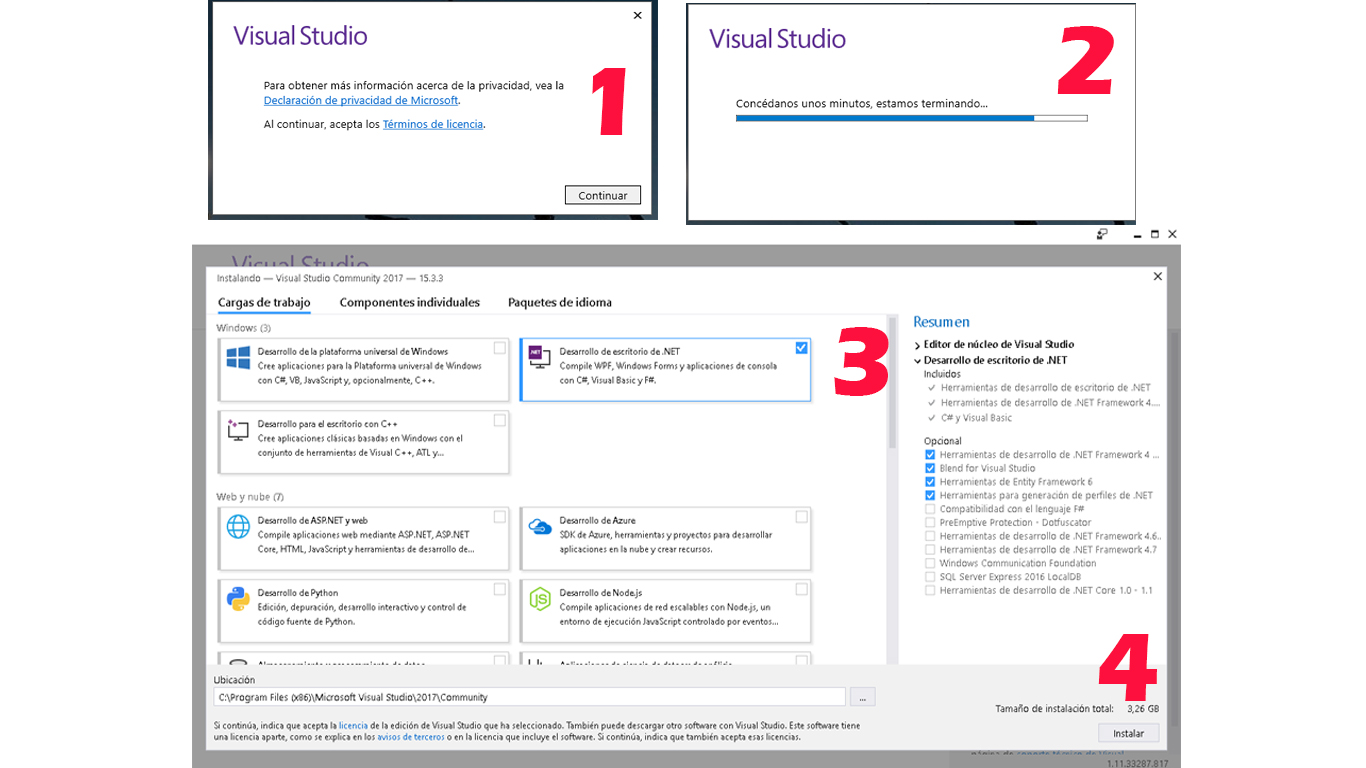
Task: Check the Desarrollo de Azure workload box
Action: click(801, 517)
